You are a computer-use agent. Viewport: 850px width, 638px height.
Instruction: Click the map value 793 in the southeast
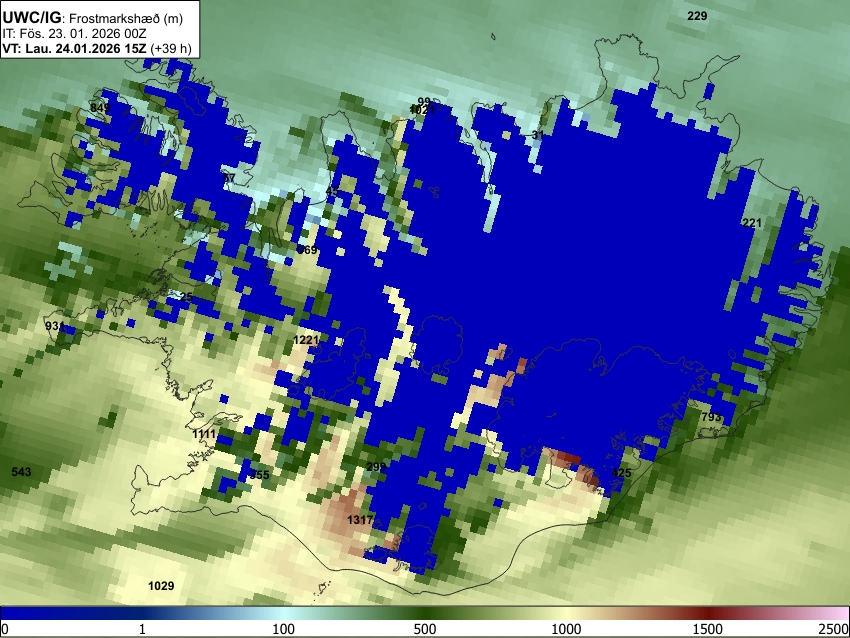coord(711,417)
